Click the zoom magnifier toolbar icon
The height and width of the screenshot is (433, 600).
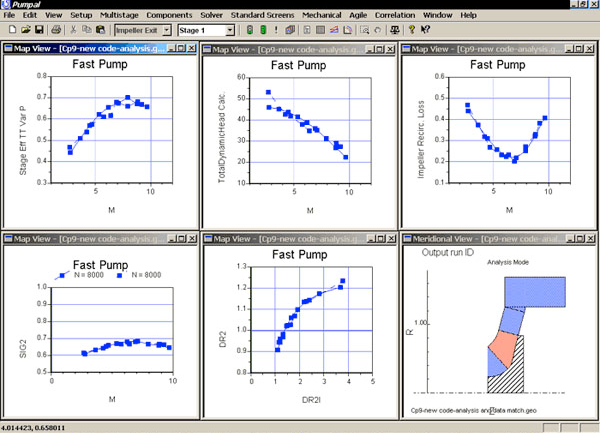tap(365, 30)
